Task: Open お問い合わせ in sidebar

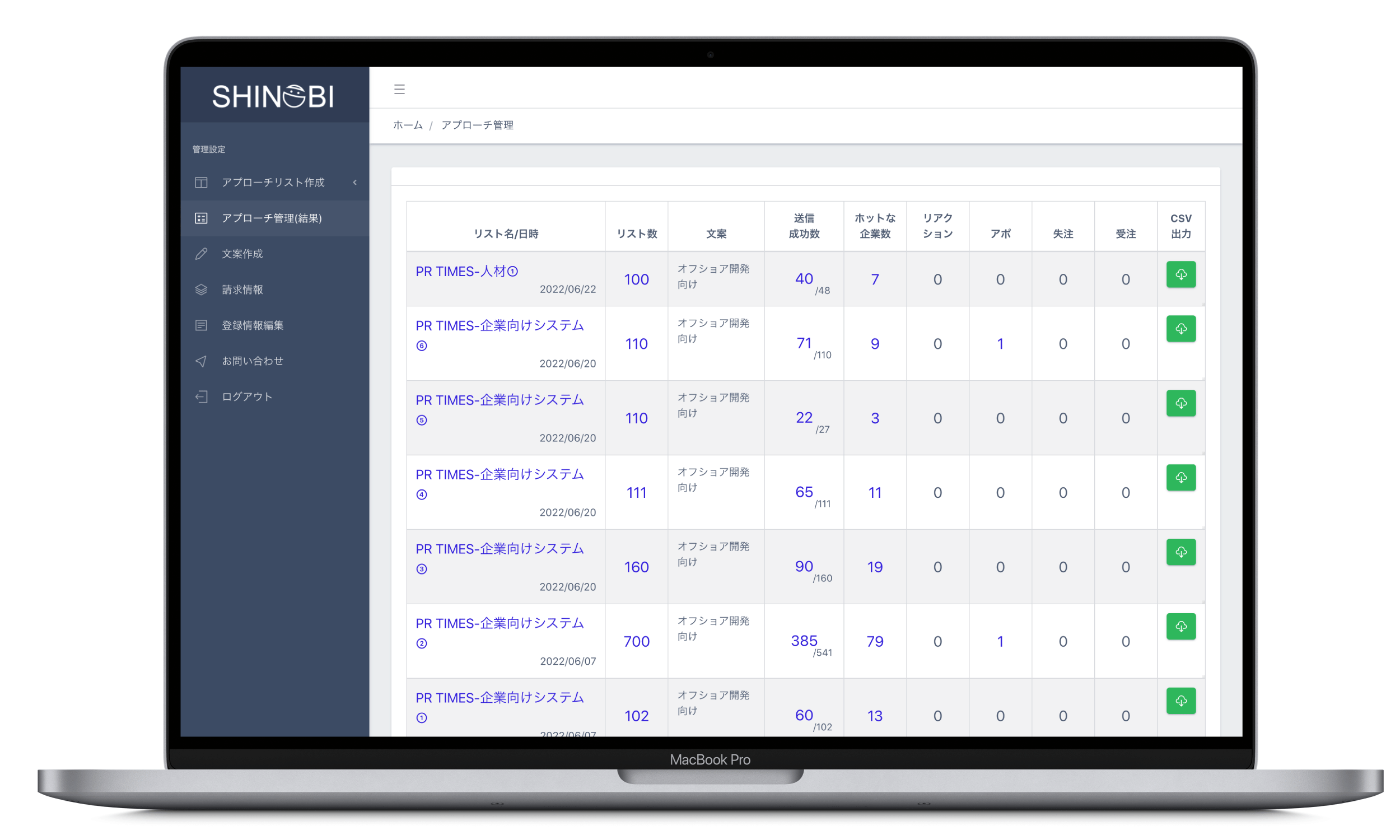Action: pyautogui.click(x=274, y=361)
